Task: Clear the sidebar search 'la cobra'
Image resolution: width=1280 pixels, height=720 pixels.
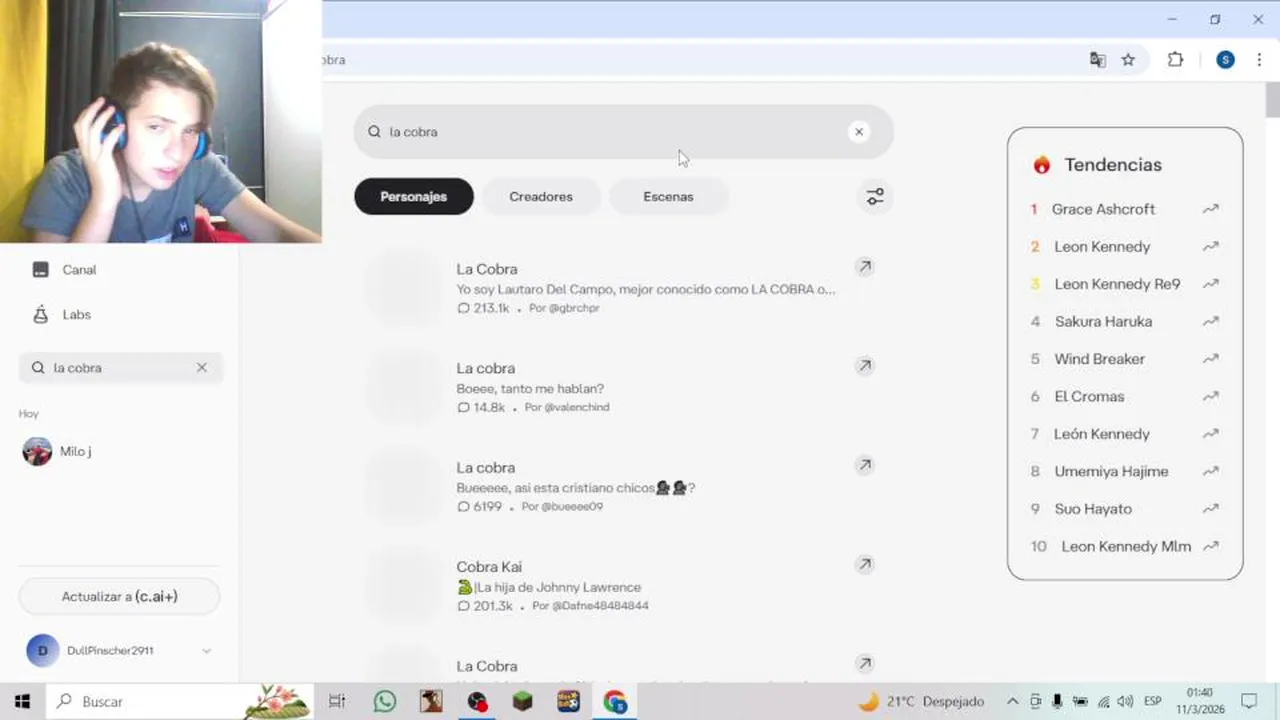Action: [202, 368]
